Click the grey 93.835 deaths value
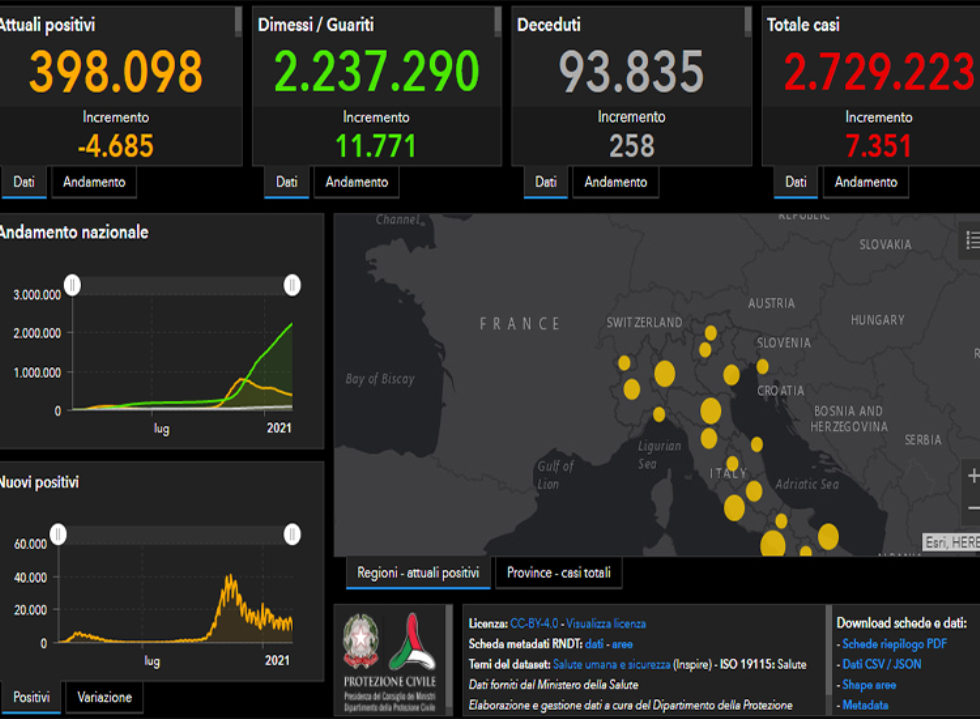 [x=631, y=72]
